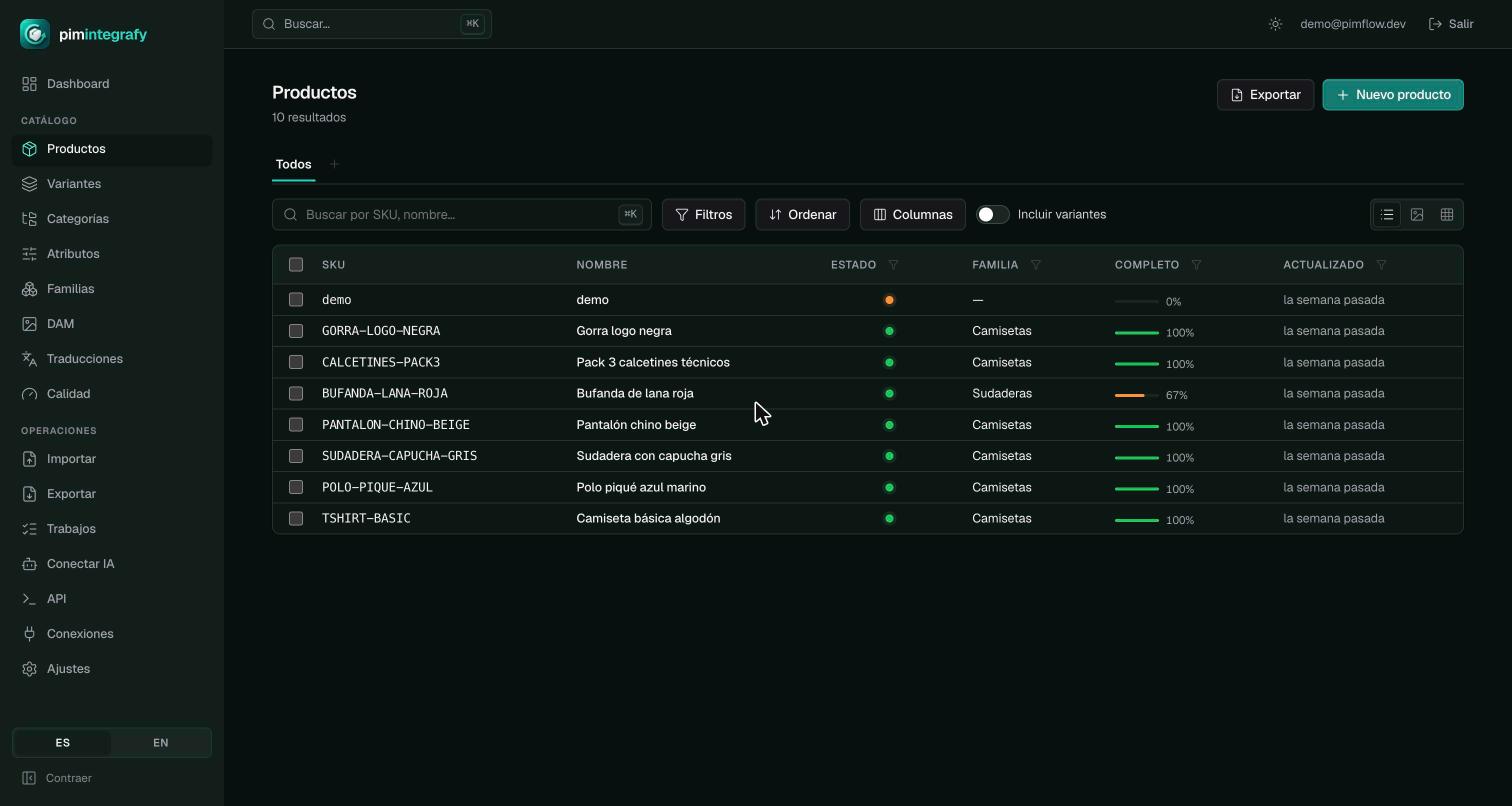Viewport: 1512px width, 806px height.
Task: Click the API terminal icon
Action: 29,599
